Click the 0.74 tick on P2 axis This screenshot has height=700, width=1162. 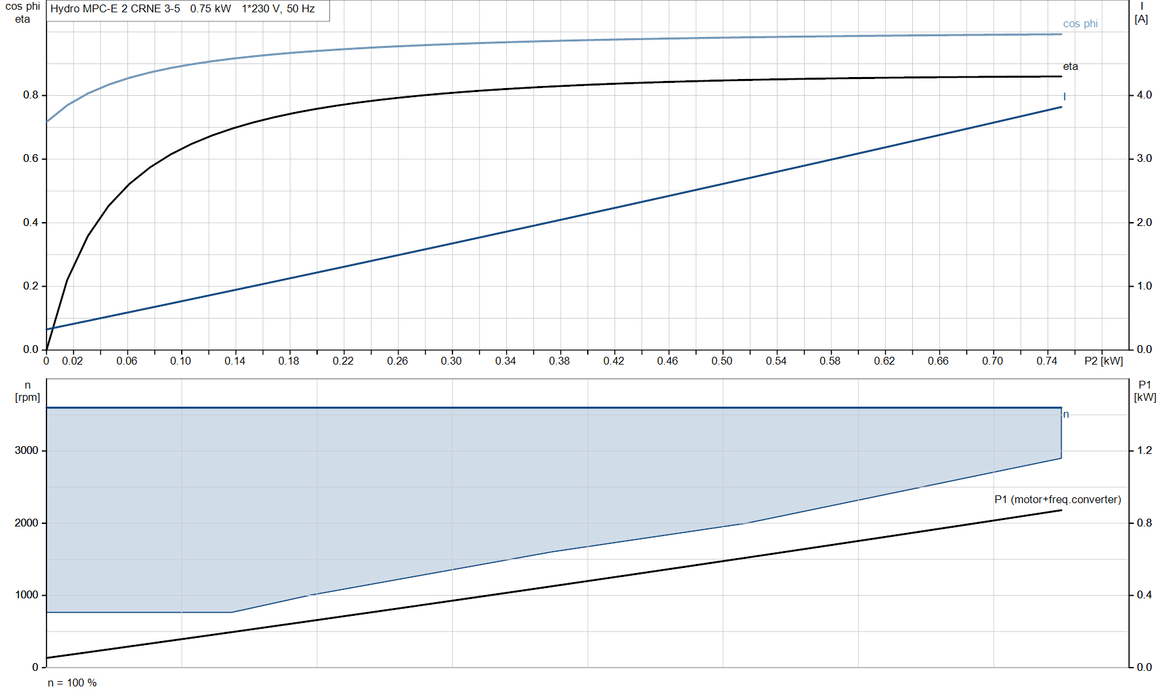[1046, 361]
